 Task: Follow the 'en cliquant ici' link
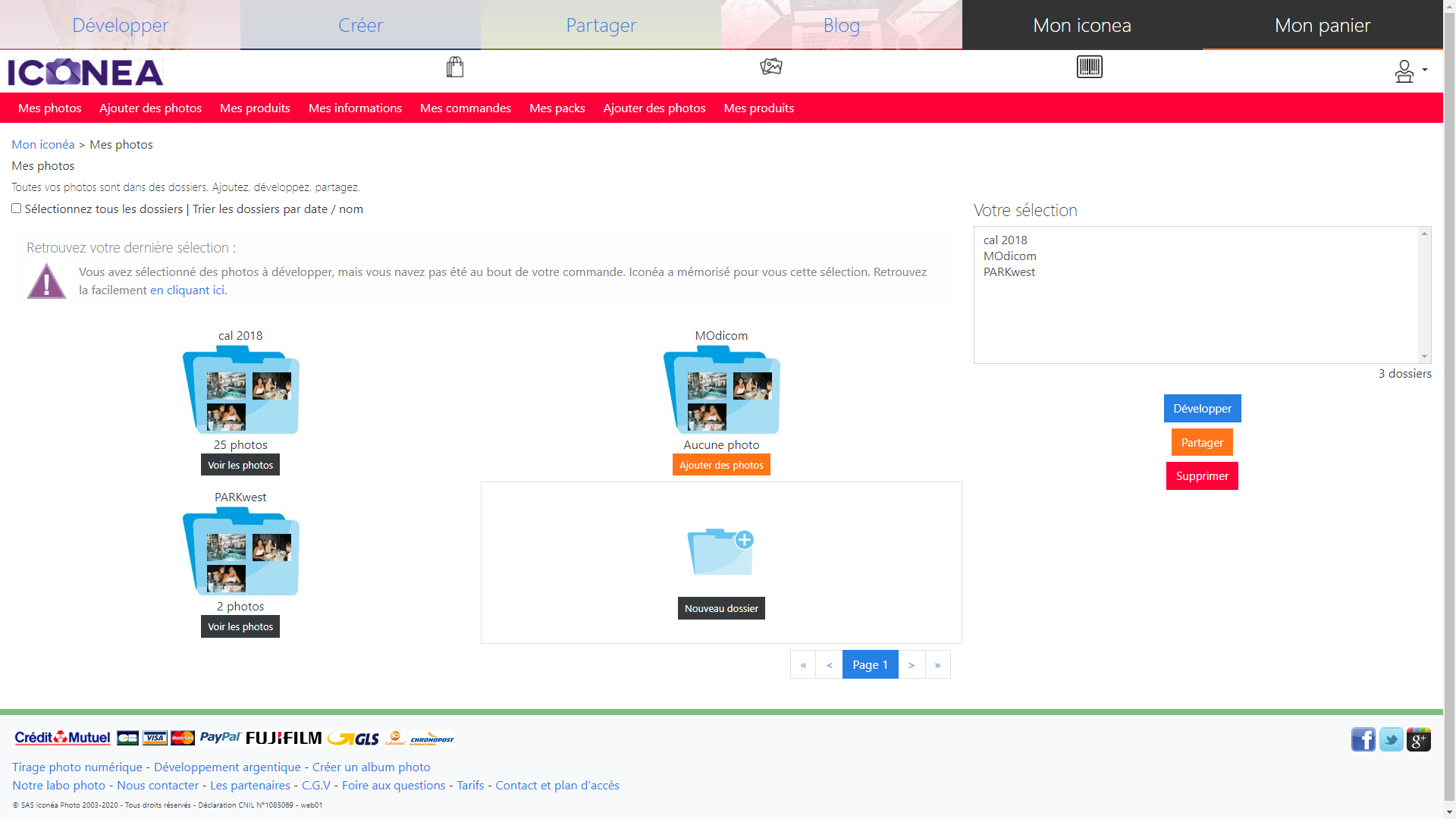pyautogui.click(x=187, y=290)
